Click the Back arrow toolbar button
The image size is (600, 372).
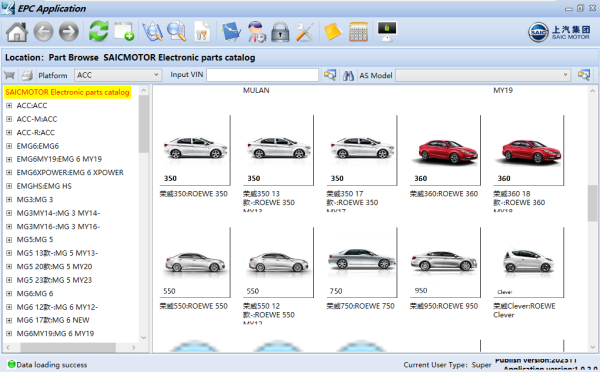pyautogui.click(x=43, y=32)
